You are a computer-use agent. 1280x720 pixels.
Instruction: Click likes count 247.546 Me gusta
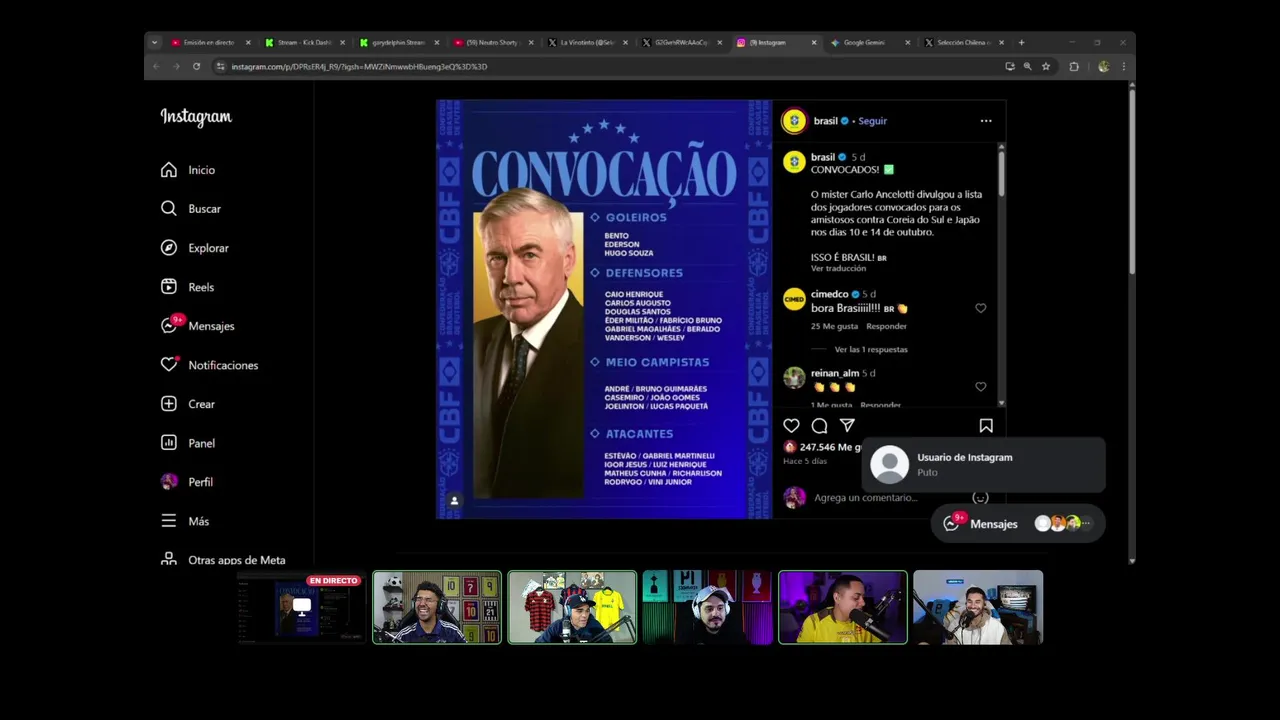pos(830,447)
